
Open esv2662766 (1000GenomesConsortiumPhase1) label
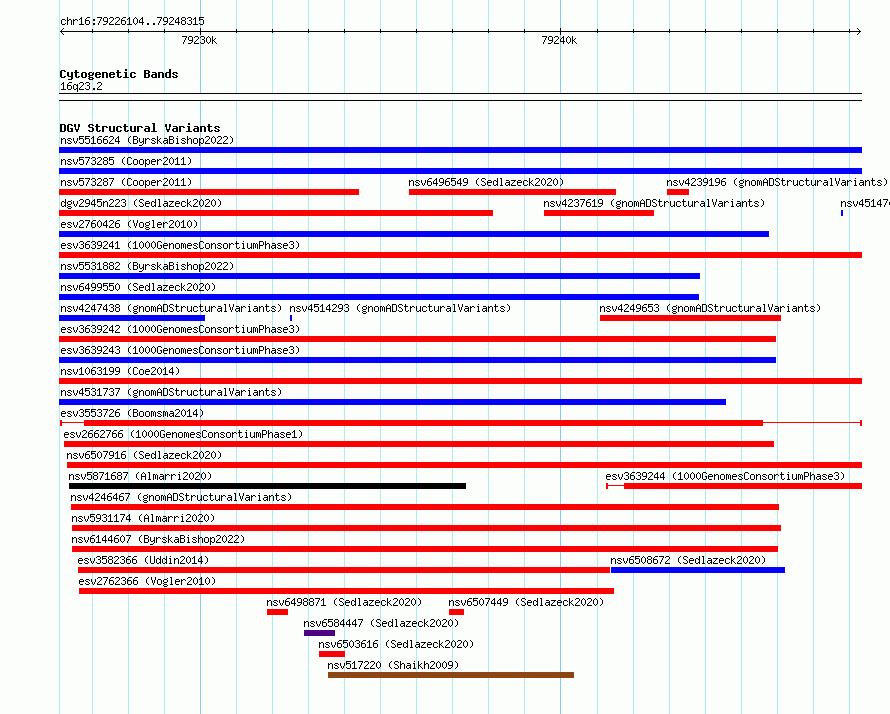pos(183,434)
